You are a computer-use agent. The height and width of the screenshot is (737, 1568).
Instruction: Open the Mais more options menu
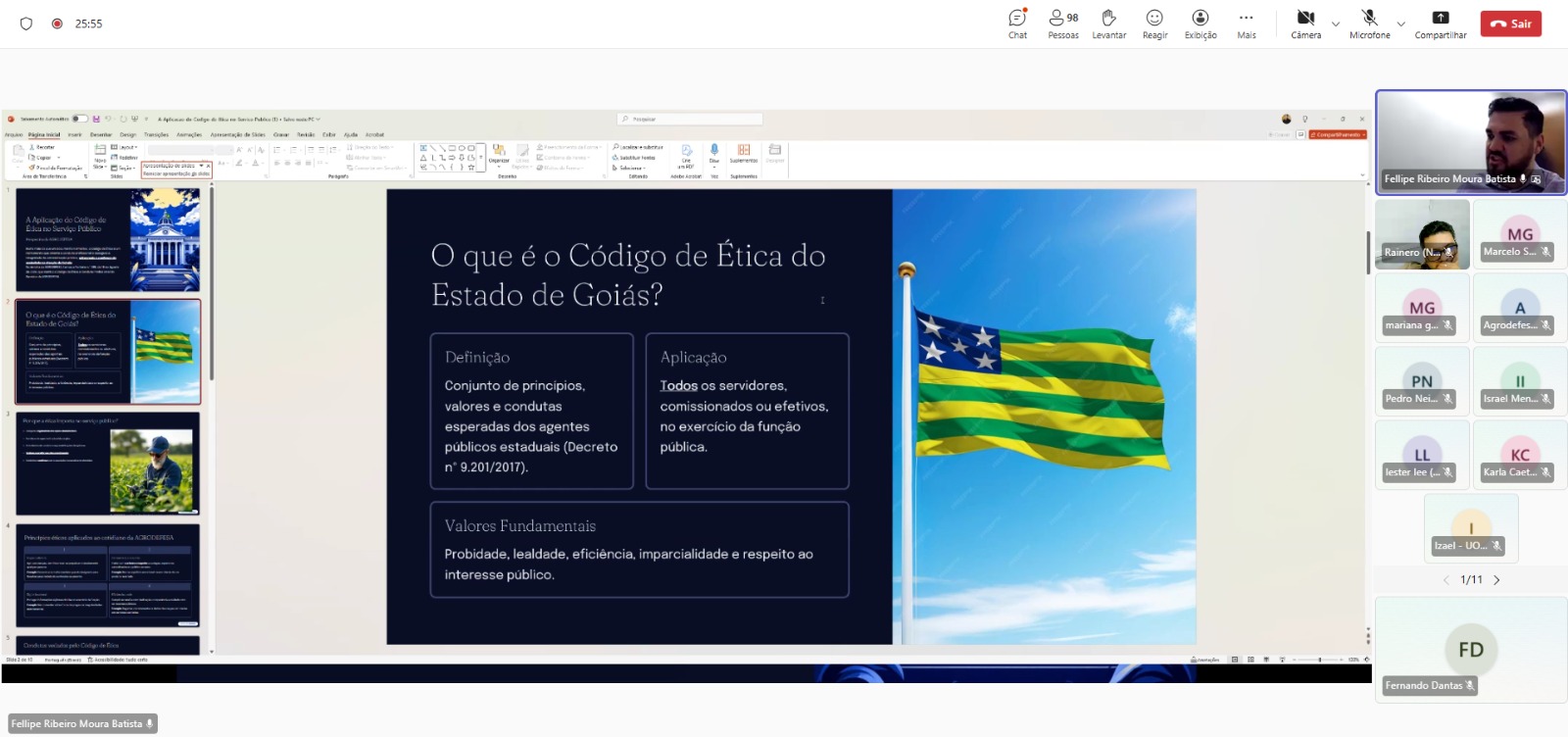(x=1246, y=24)
